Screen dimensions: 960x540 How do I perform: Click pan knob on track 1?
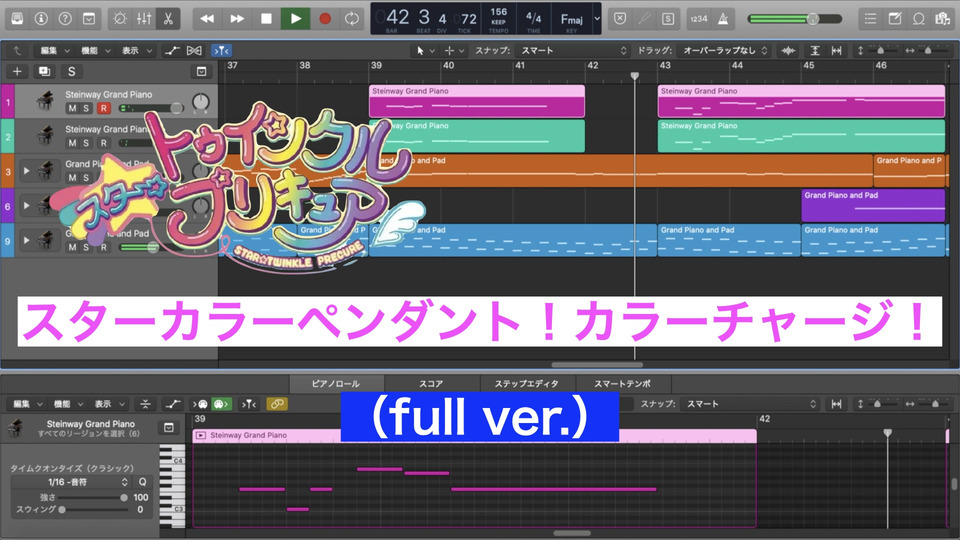coord(200,102)
